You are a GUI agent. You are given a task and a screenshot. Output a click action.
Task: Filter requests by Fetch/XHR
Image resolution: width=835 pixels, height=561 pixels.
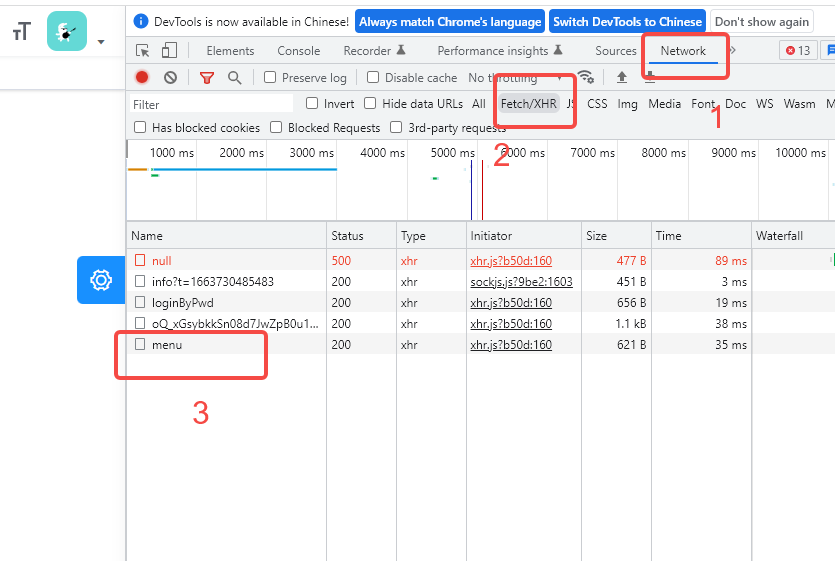tap(529, 103)
